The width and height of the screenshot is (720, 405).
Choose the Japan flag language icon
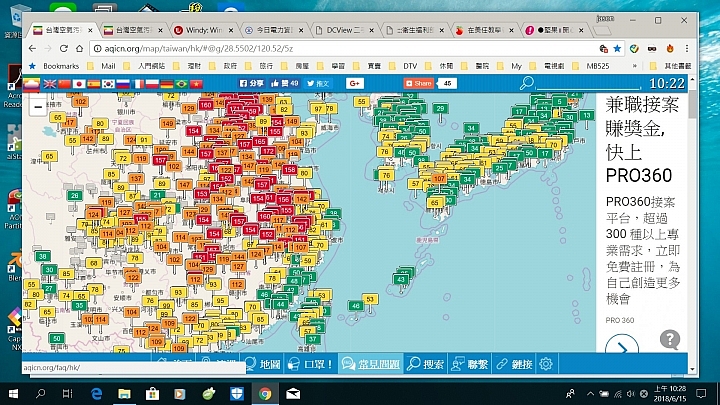click(x=79, y=84)
